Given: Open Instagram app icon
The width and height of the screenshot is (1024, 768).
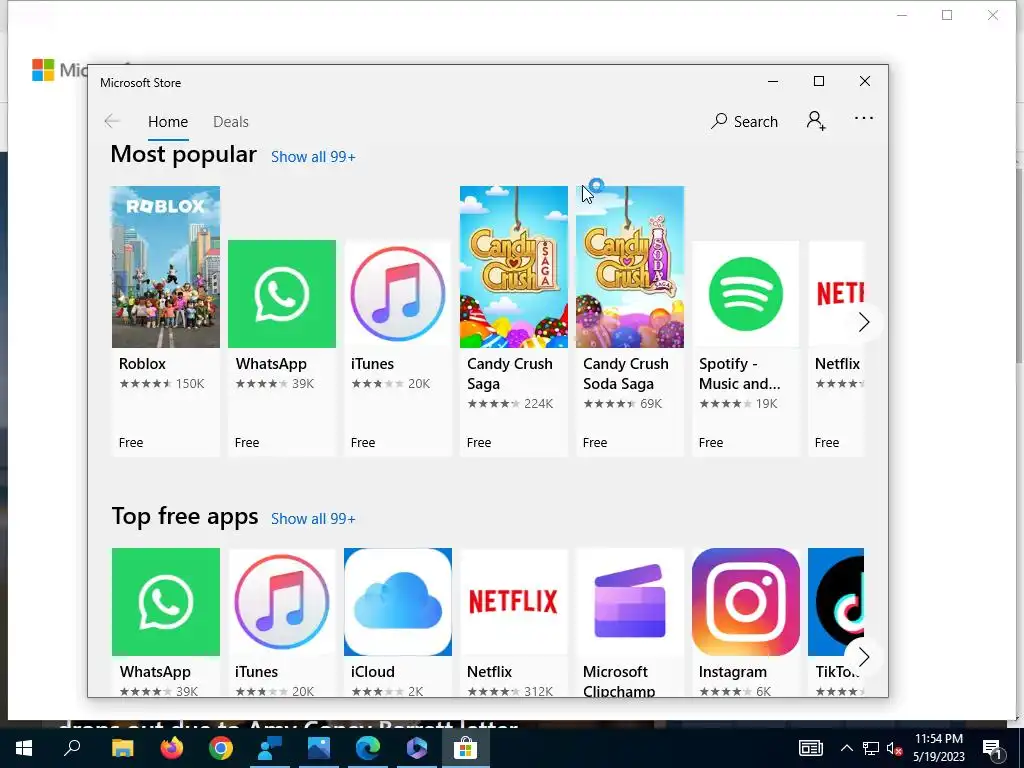Looking at the screenshot, I should coord(746,601).
